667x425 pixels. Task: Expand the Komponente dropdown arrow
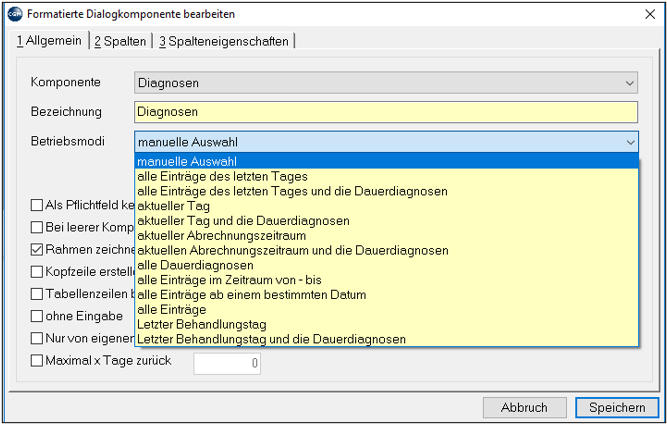point(630,83)
